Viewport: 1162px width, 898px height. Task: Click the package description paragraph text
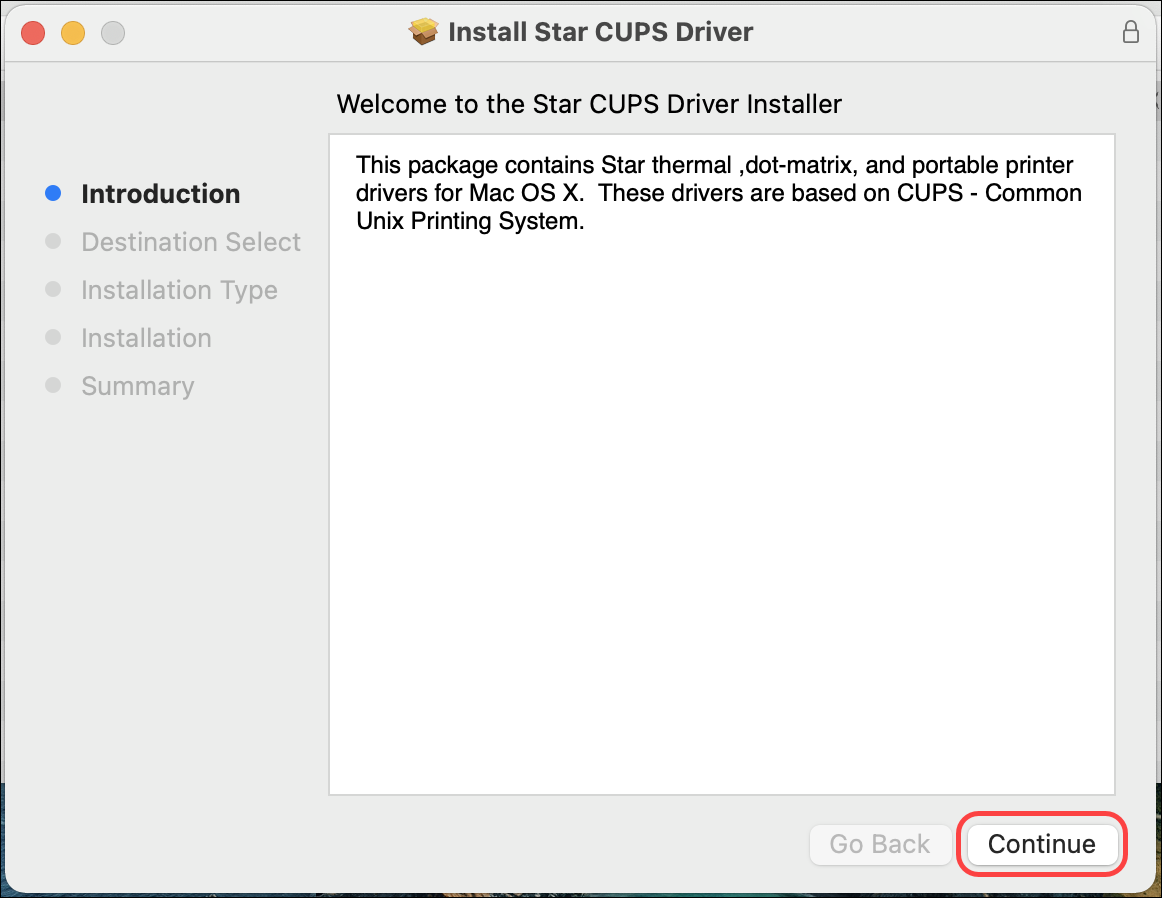click(719, 193)
